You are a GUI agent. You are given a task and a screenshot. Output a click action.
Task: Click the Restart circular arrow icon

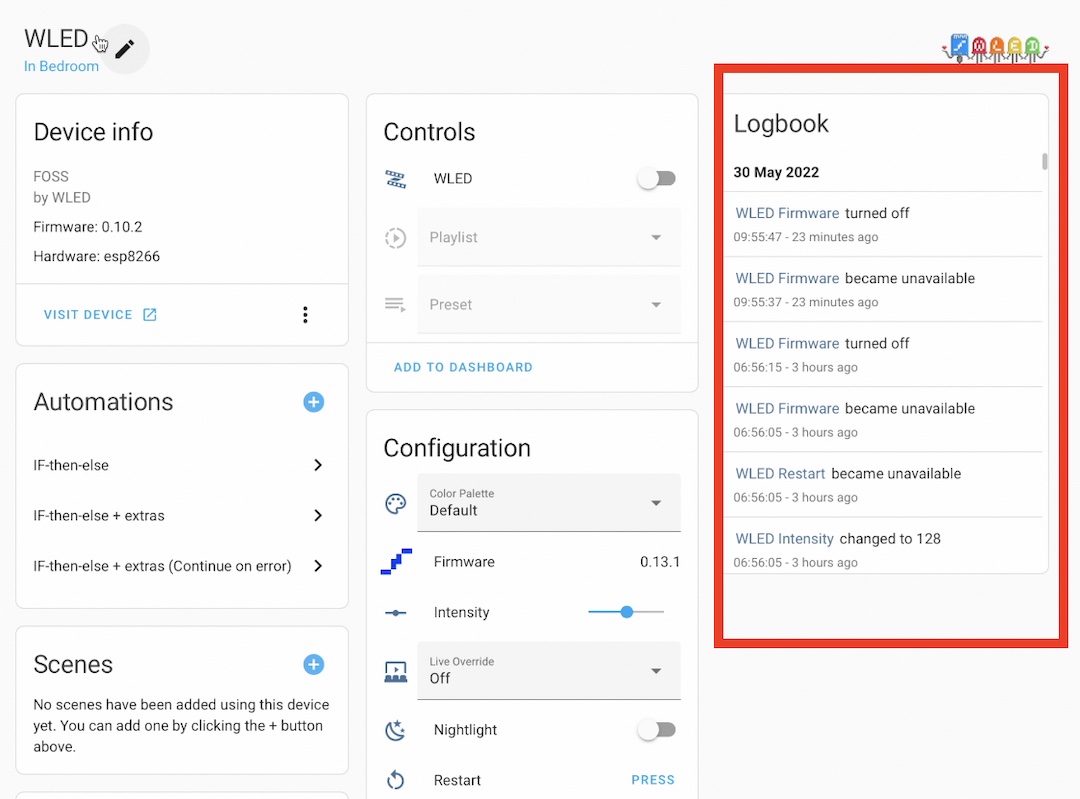pos(395,780)
